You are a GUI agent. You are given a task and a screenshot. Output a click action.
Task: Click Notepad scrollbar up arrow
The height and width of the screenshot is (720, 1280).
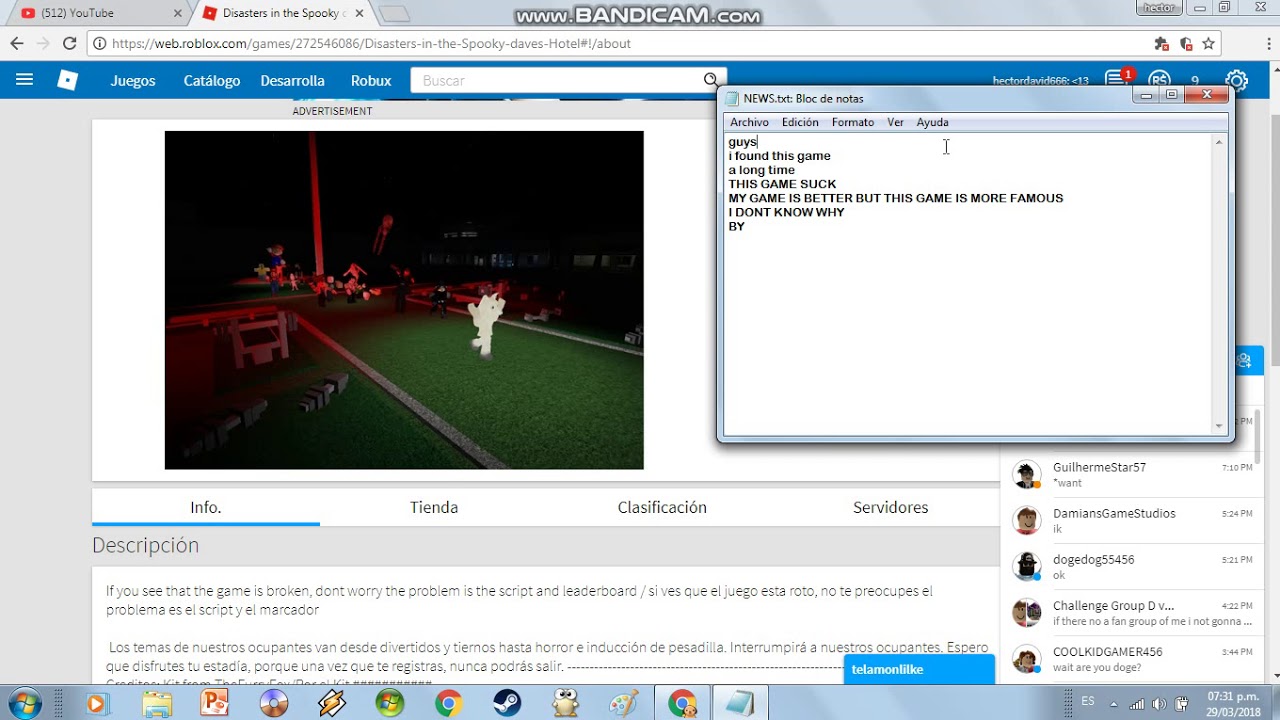(x=1219, y=142)
